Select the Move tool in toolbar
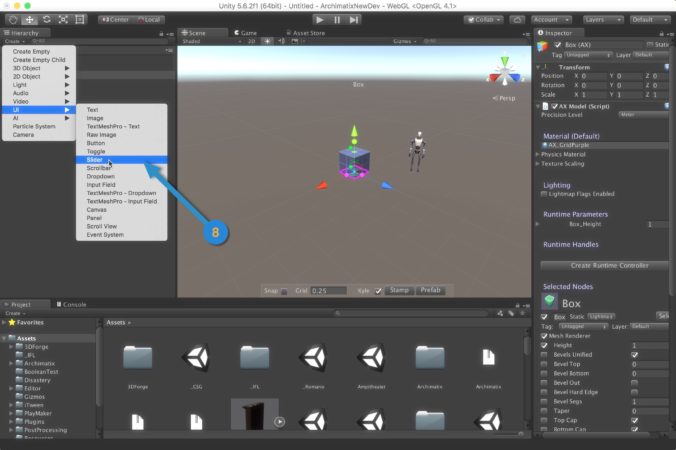 (29, 20)
